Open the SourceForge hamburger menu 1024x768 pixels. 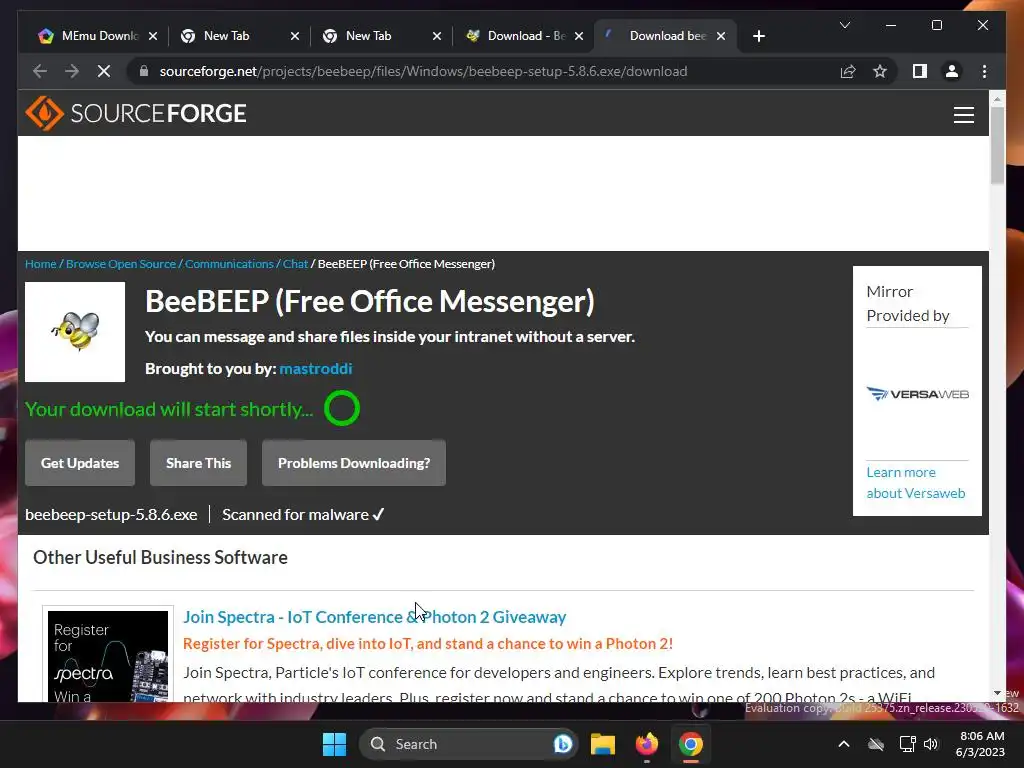[963, 115]
